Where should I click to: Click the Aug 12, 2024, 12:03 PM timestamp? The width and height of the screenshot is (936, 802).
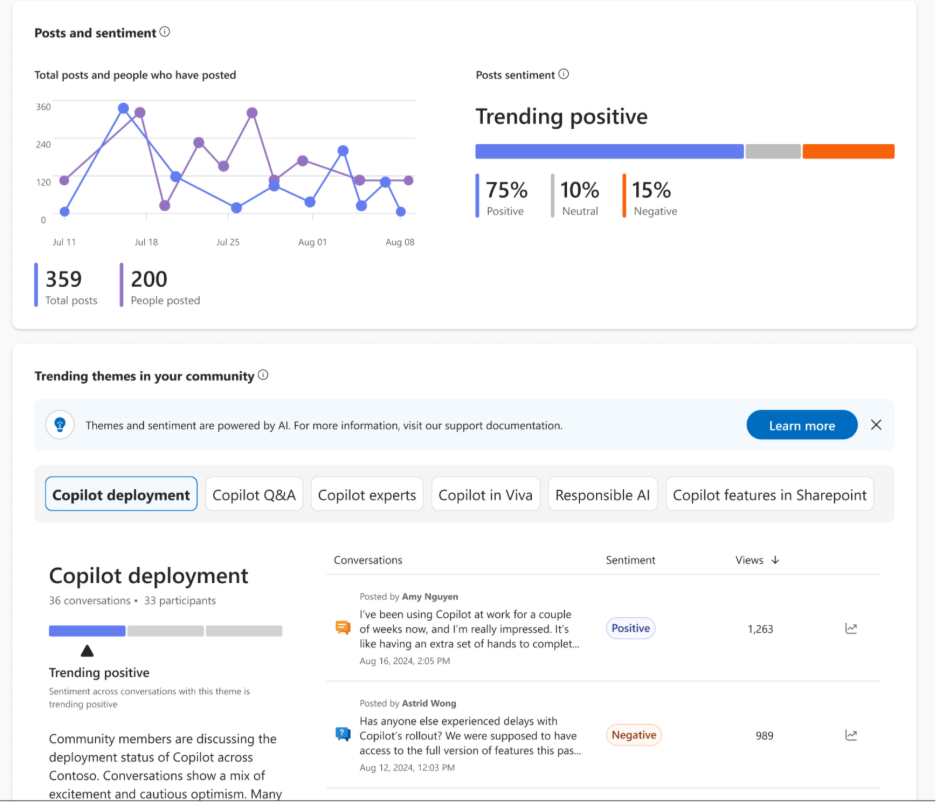pos(407,767)
